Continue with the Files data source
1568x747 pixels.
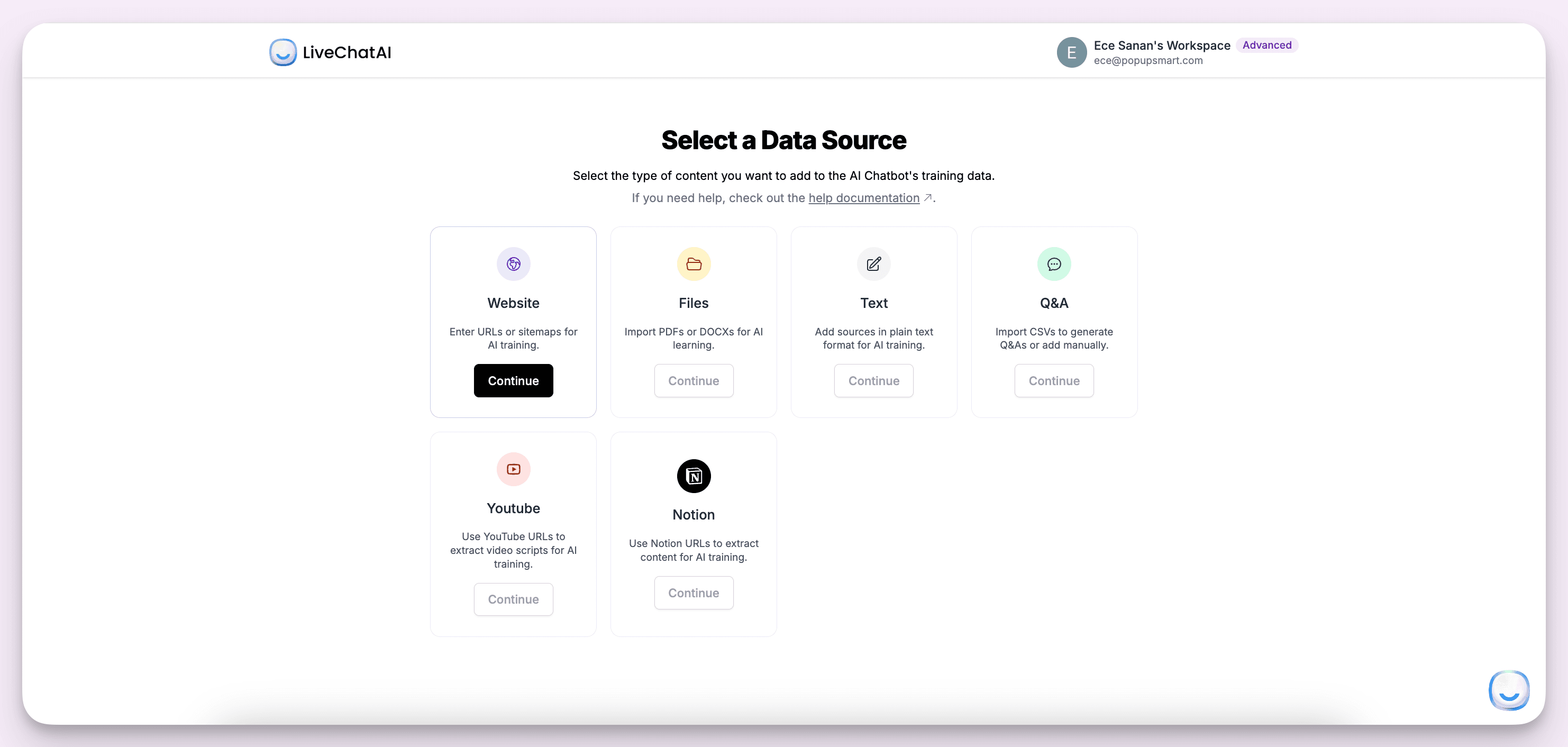[x=694, y=380]
